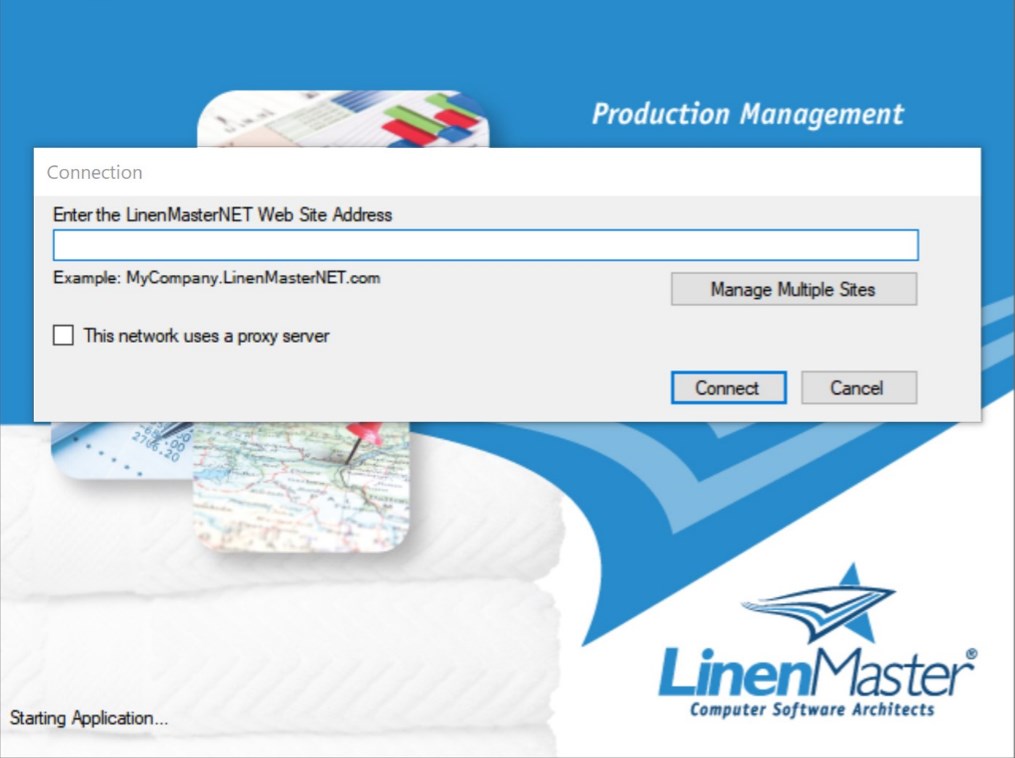The image size is (1015, 758).
Task: Click the bar chart image above dialog
Action: (343, 119)
